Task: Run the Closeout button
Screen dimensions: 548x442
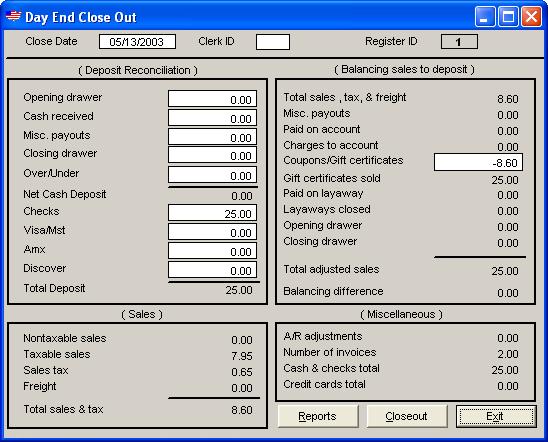Action: point(407,416)
